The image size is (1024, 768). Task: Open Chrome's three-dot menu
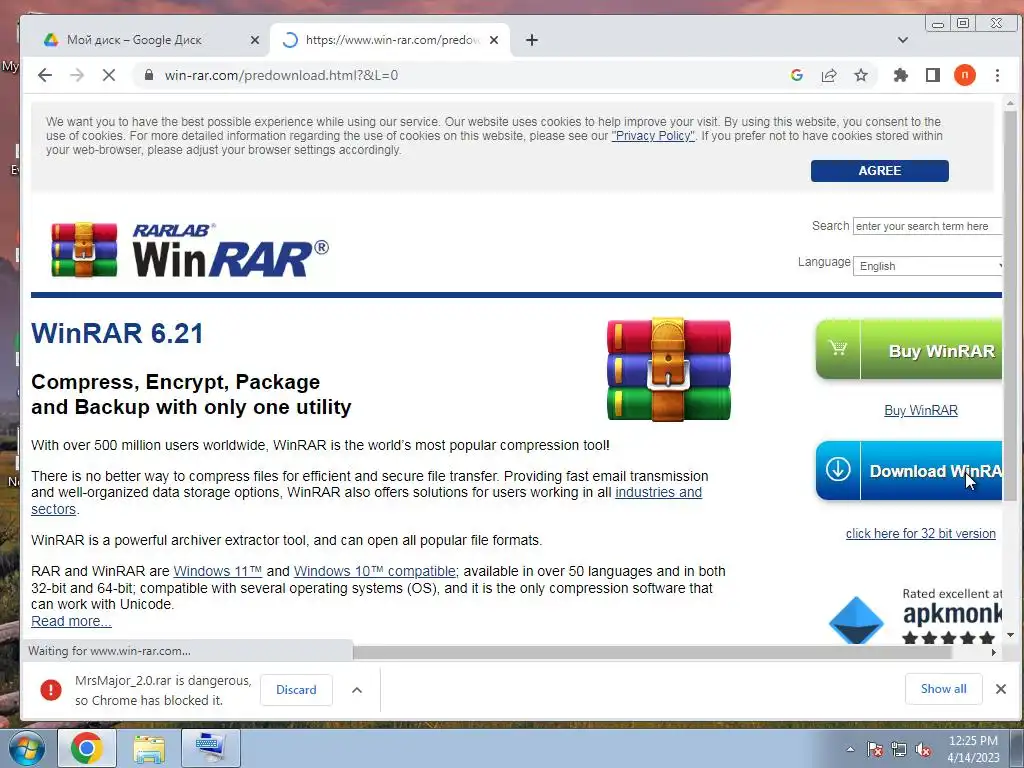tap(997, 75)
